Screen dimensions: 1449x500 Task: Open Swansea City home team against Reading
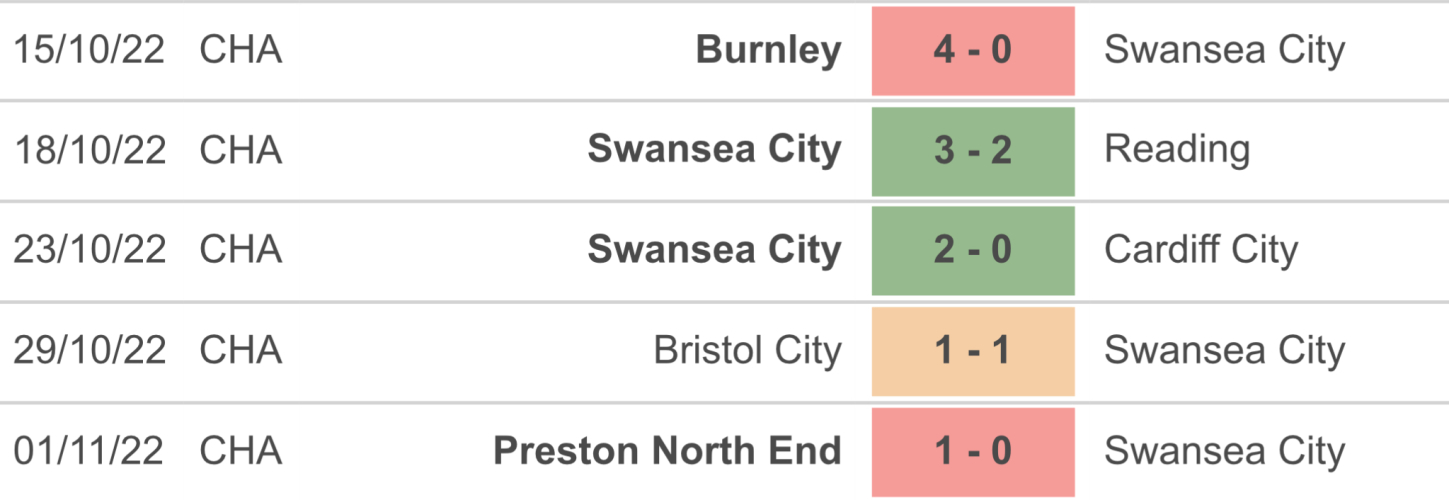coord(714,150)
